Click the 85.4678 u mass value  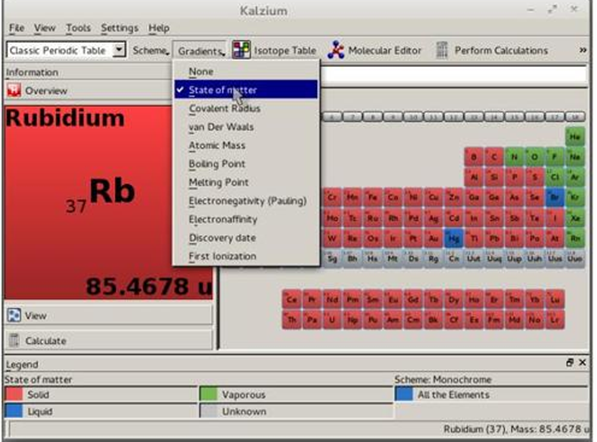pos(148,286)
